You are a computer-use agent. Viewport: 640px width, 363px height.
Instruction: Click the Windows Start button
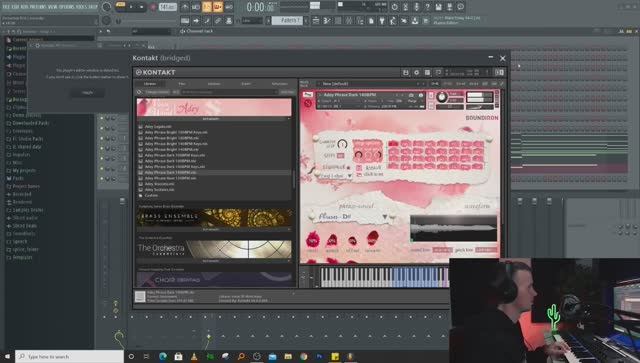(x=7, y=356)
